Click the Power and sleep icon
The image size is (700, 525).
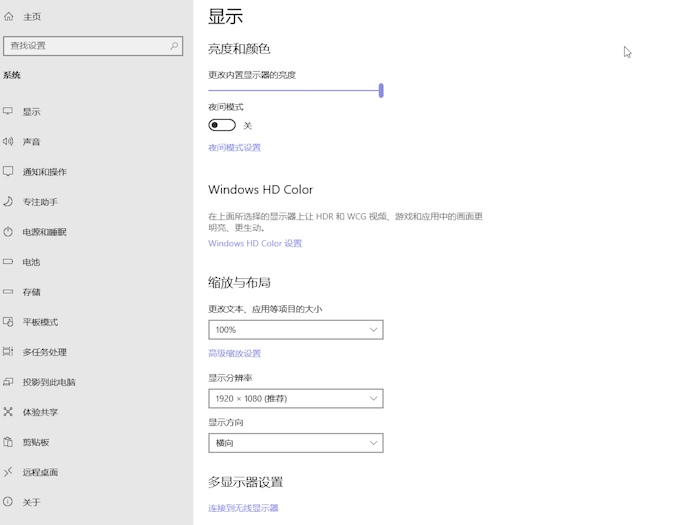(8, 232)
